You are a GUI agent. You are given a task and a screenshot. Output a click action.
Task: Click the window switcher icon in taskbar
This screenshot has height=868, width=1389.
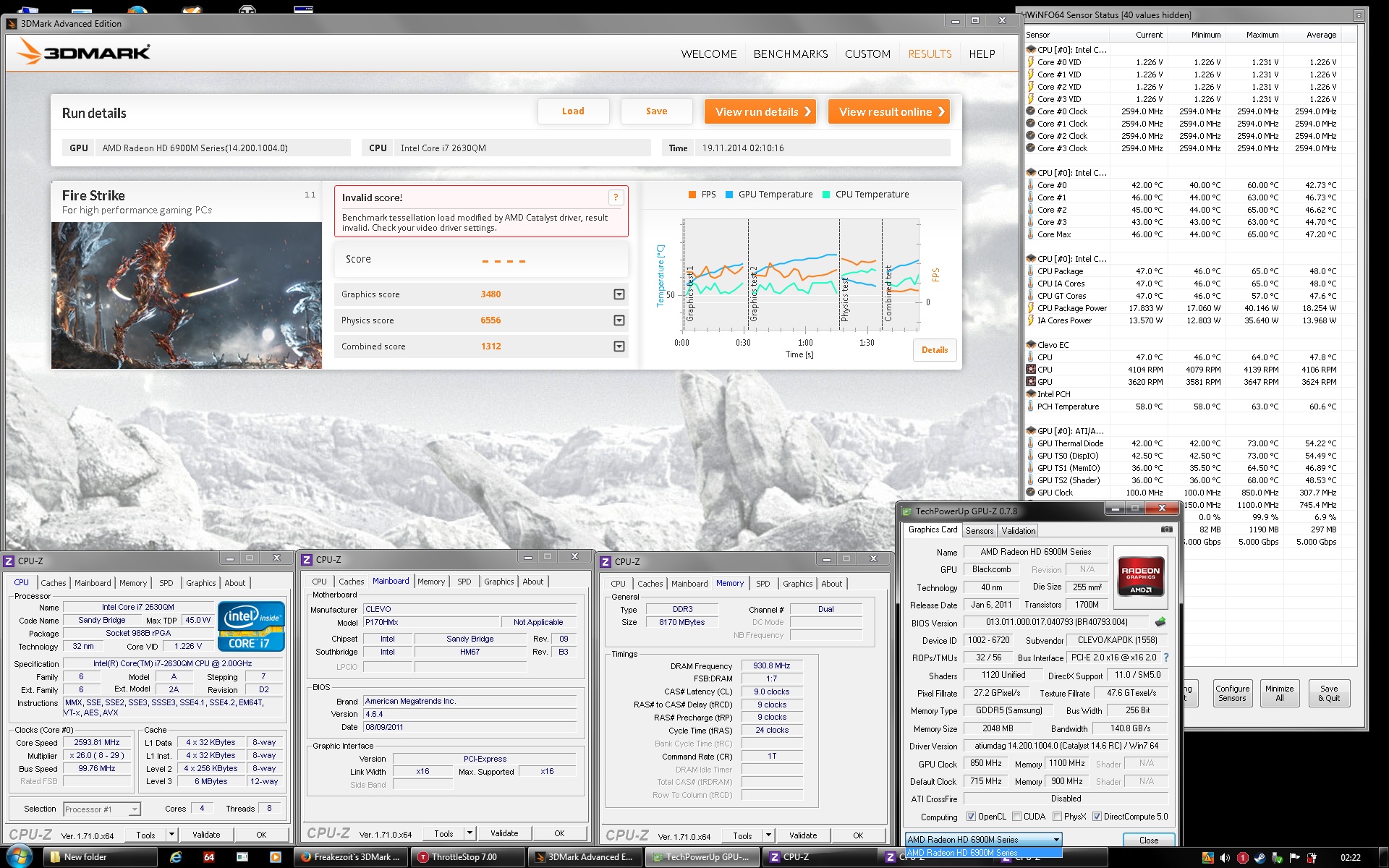[x=242, y=857]
